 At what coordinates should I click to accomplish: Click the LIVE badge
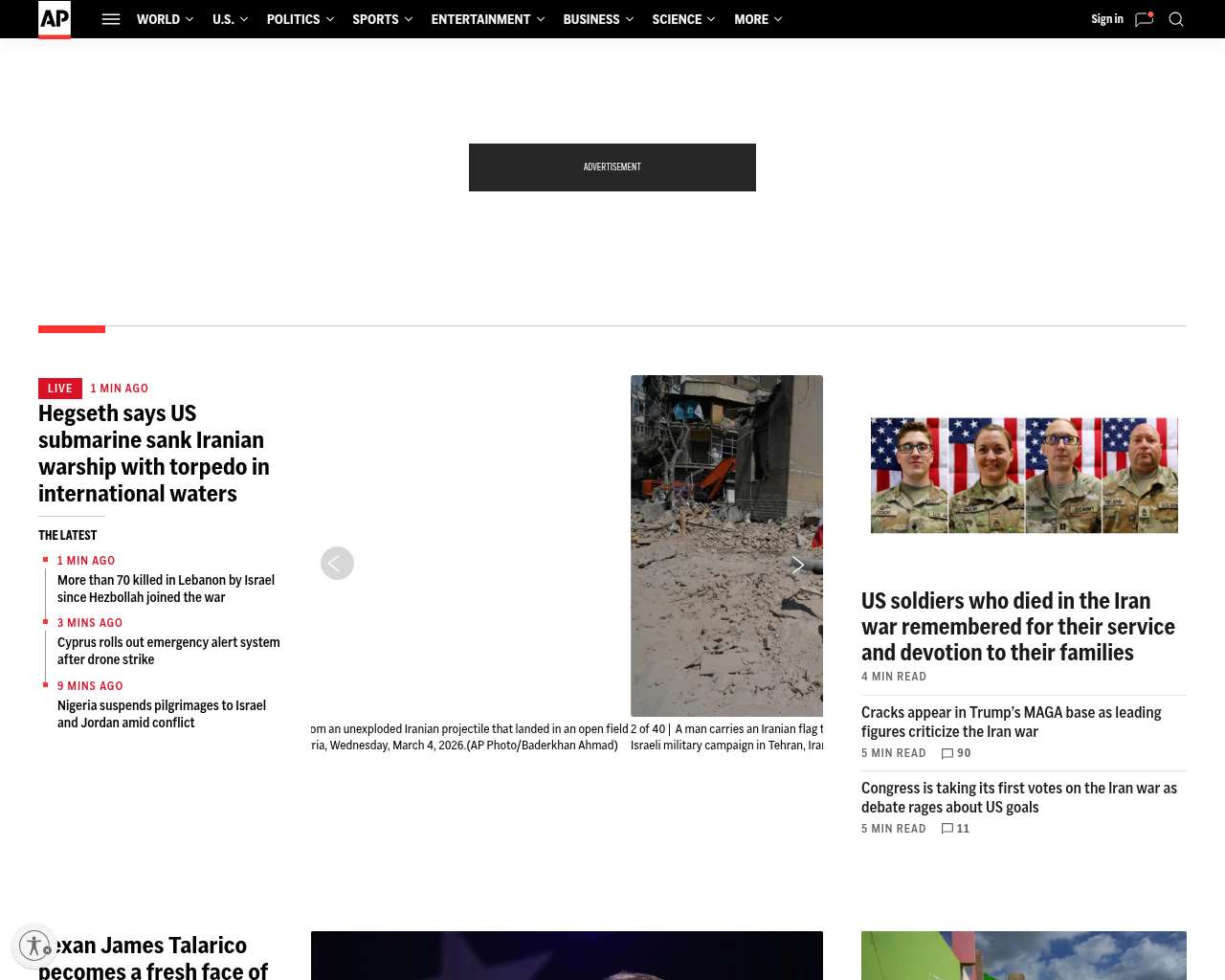tap(60, 389)
